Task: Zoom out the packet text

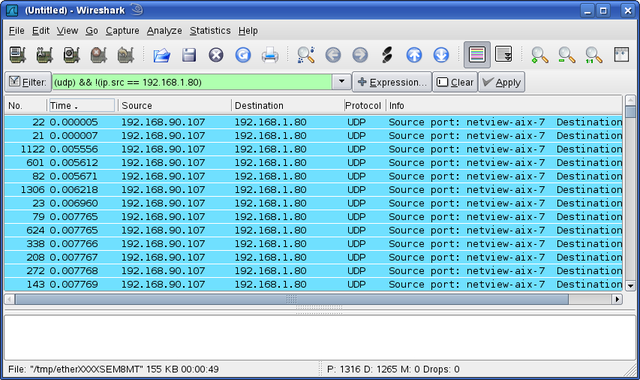Action: point(567,55)
